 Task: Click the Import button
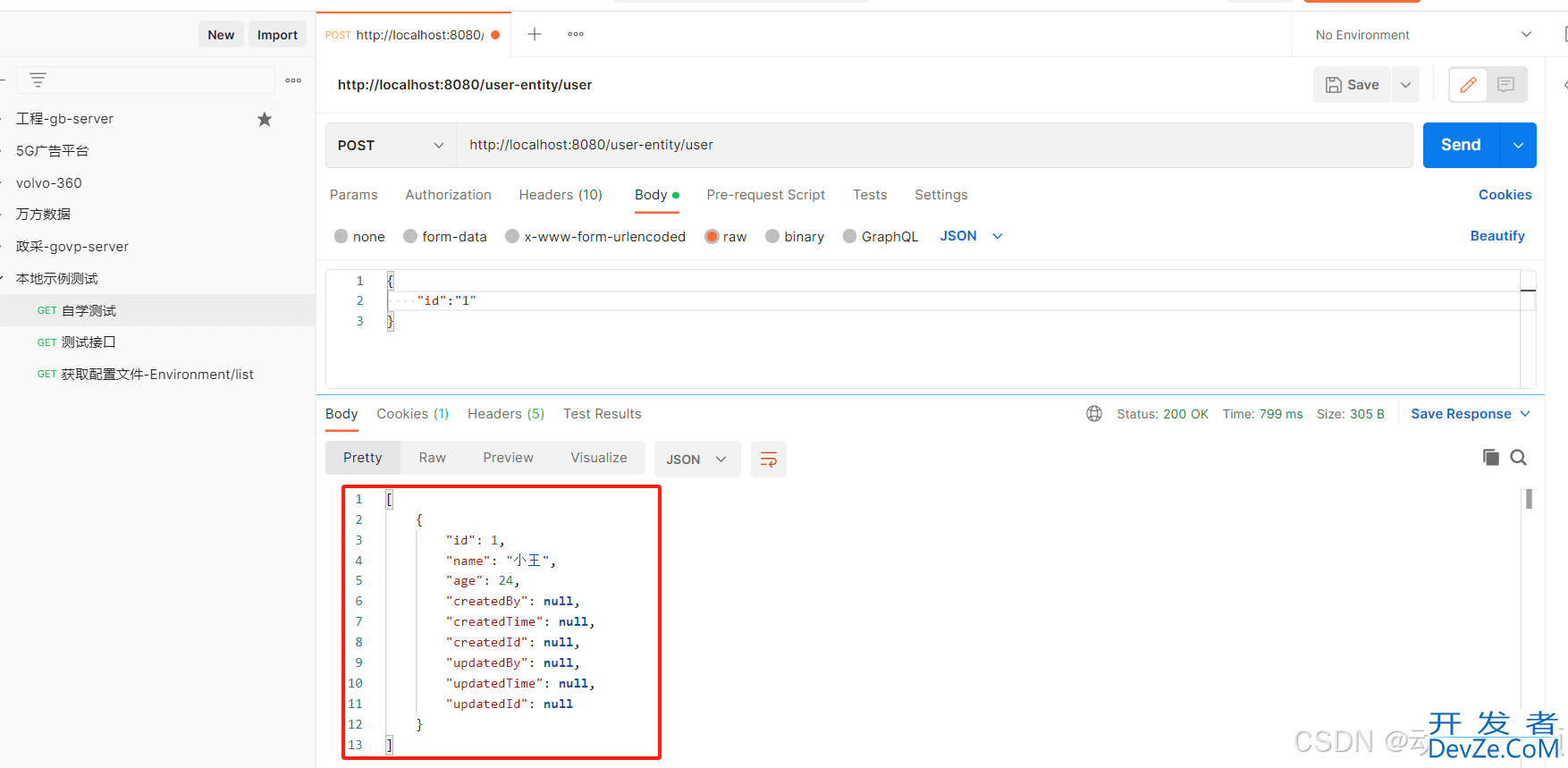tap(277, 35)
